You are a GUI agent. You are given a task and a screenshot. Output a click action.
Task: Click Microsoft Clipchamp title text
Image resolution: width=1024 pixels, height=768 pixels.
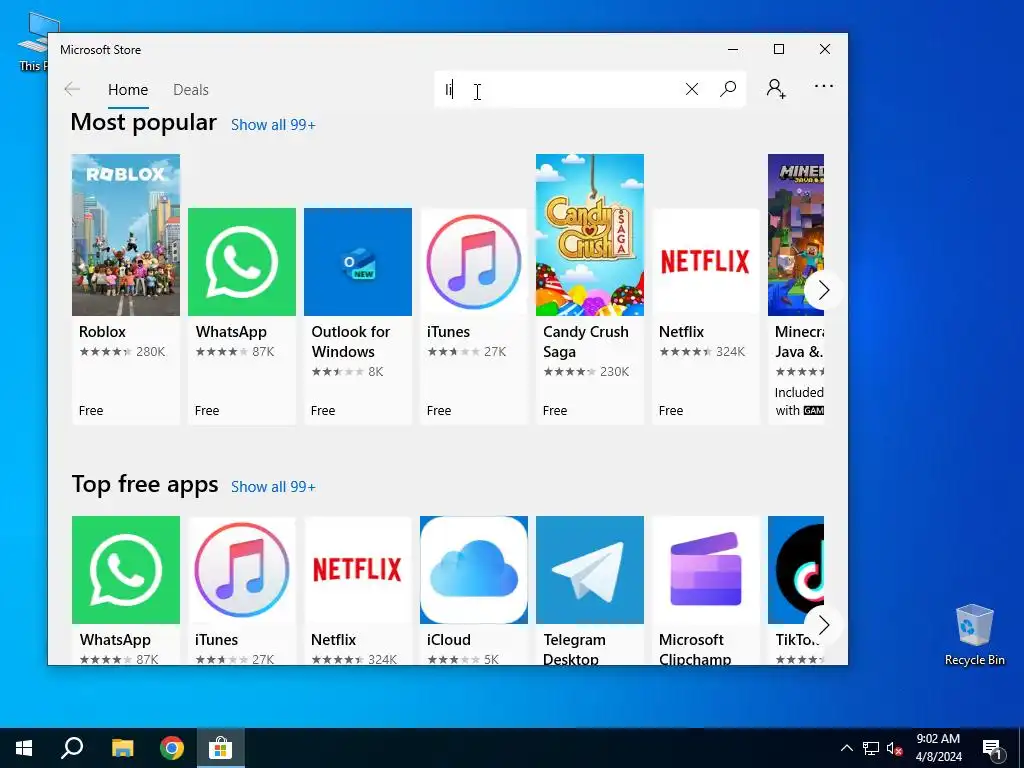click(695, 649)
